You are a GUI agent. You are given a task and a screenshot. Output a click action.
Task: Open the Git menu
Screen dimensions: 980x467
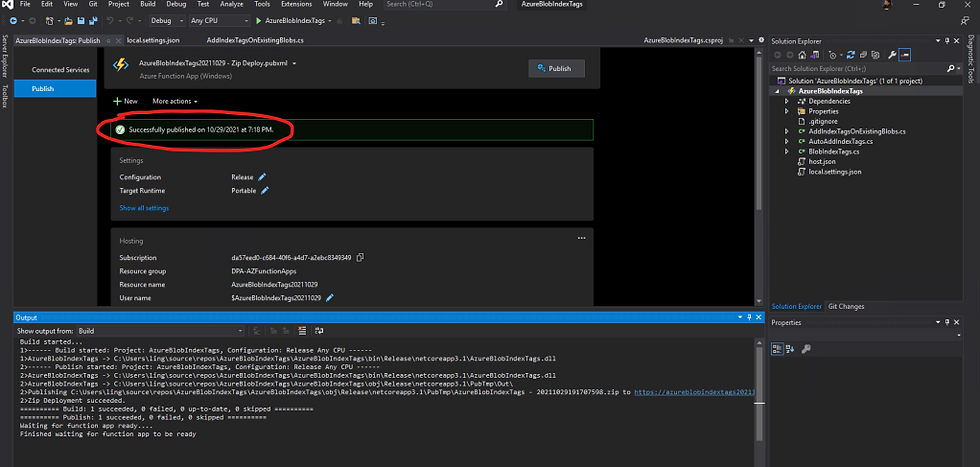92,4
